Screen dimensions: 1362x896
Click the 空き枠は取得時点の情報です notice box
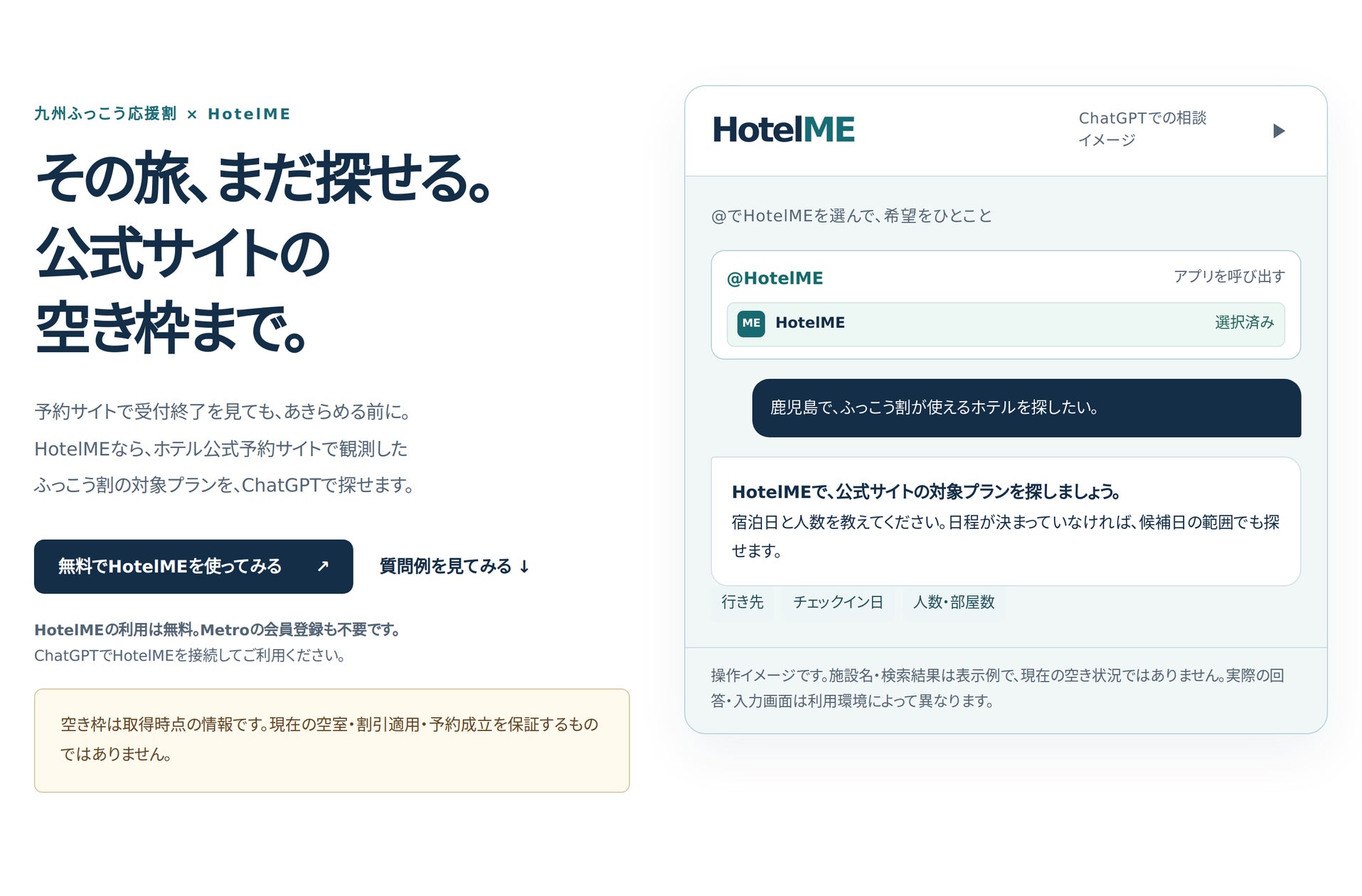tap(331, 740)
